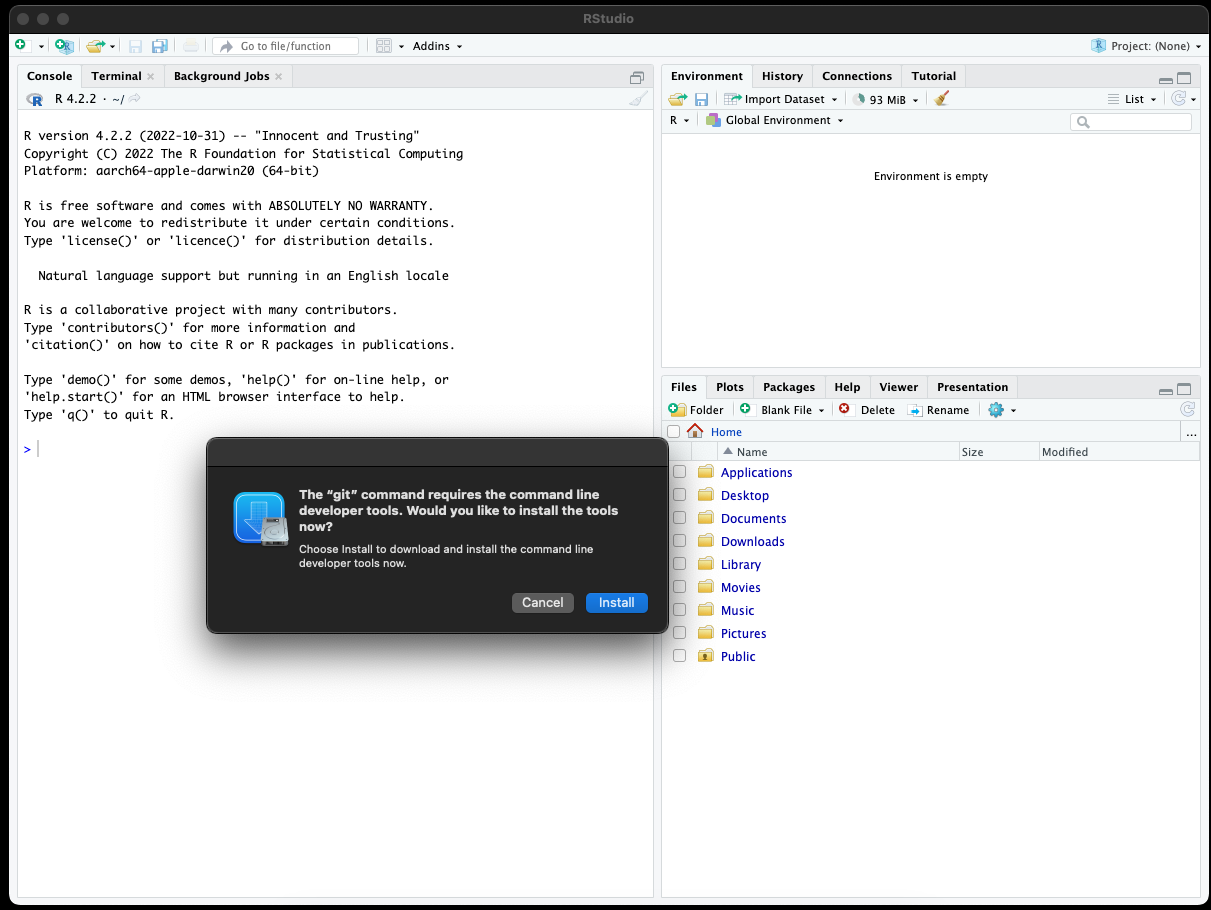This screenshot has height=910, width=1211.
Task: Check the Documents folder checkbox
Action: coord(680,518)
